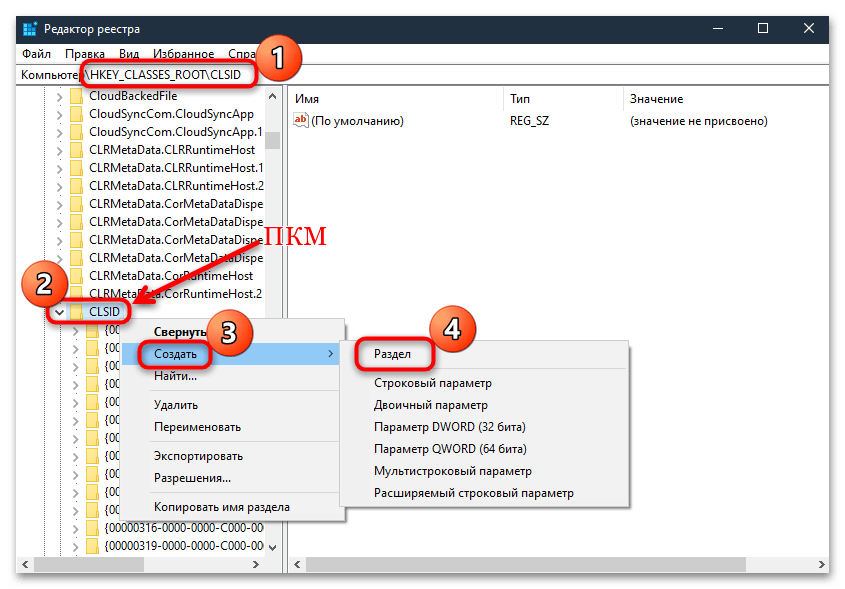Click the tree pane scroll up arrow
Viewport: 845px width, 589px height.
(273, 96)
